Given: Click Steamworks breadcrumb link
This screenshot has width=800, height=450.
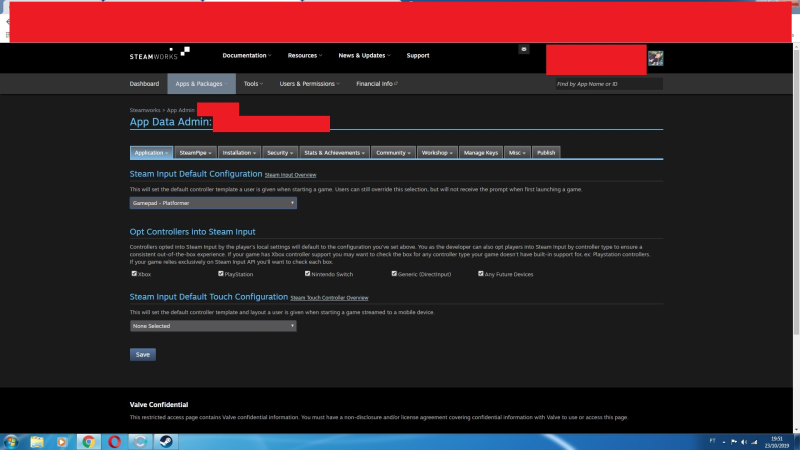Looking at the screenshot, I should tap(145, 110).
